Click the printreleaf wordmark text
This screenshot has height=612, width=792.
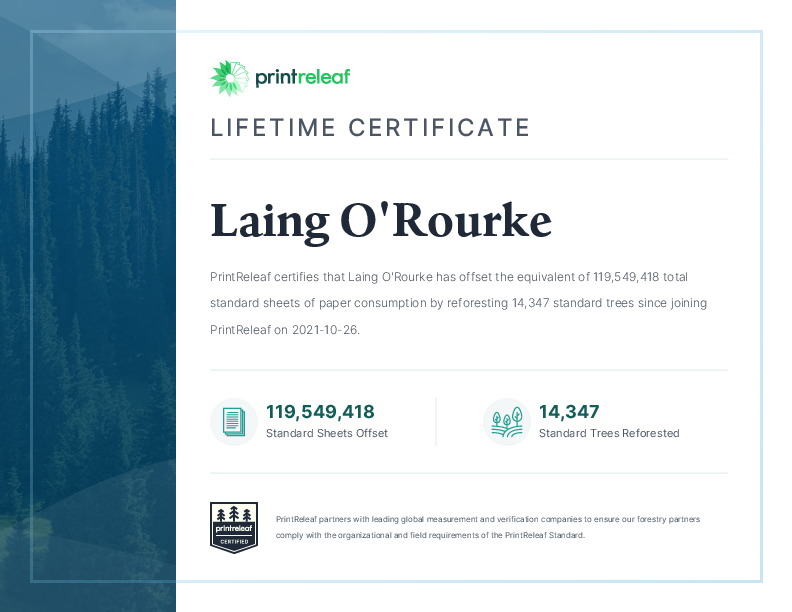click(x=303, y=77)
